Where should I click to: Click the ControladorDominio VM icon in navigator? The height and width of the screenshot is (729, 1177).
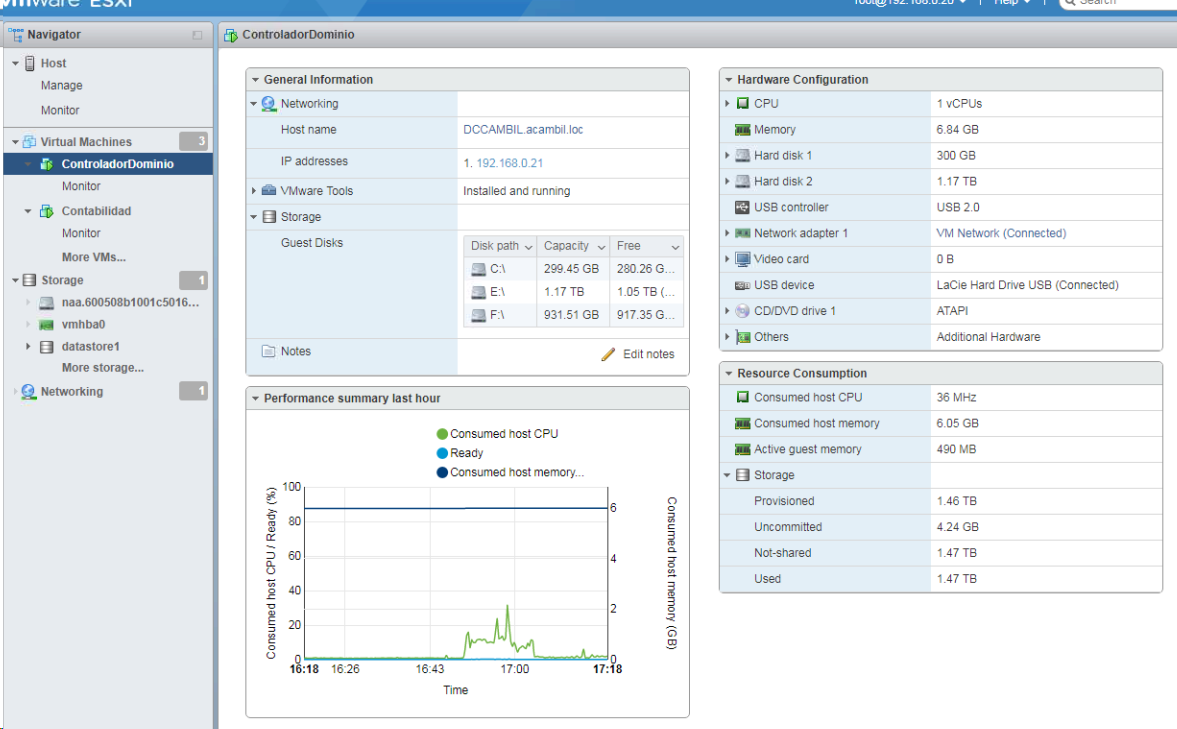pos(47,164)
